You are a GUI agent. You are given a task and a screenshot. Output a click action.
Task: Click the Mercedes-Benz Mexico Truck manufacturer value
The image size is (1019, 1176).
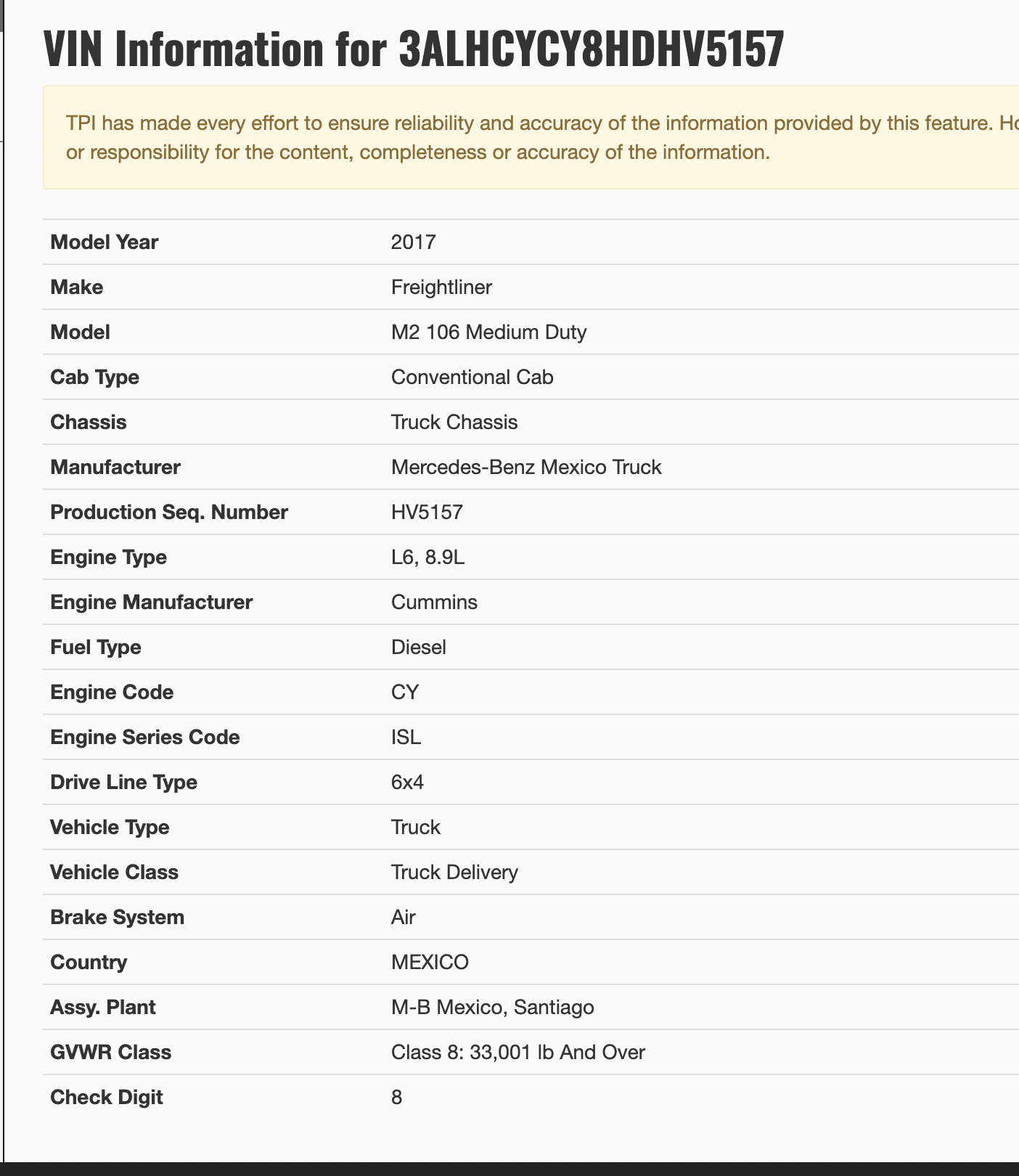point(526,467)
